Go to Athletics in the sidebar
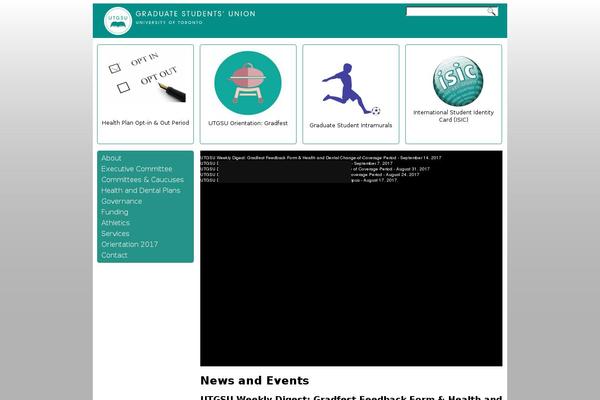The width and height of the screenshot is (600, 400). click(x=116, y=223)
